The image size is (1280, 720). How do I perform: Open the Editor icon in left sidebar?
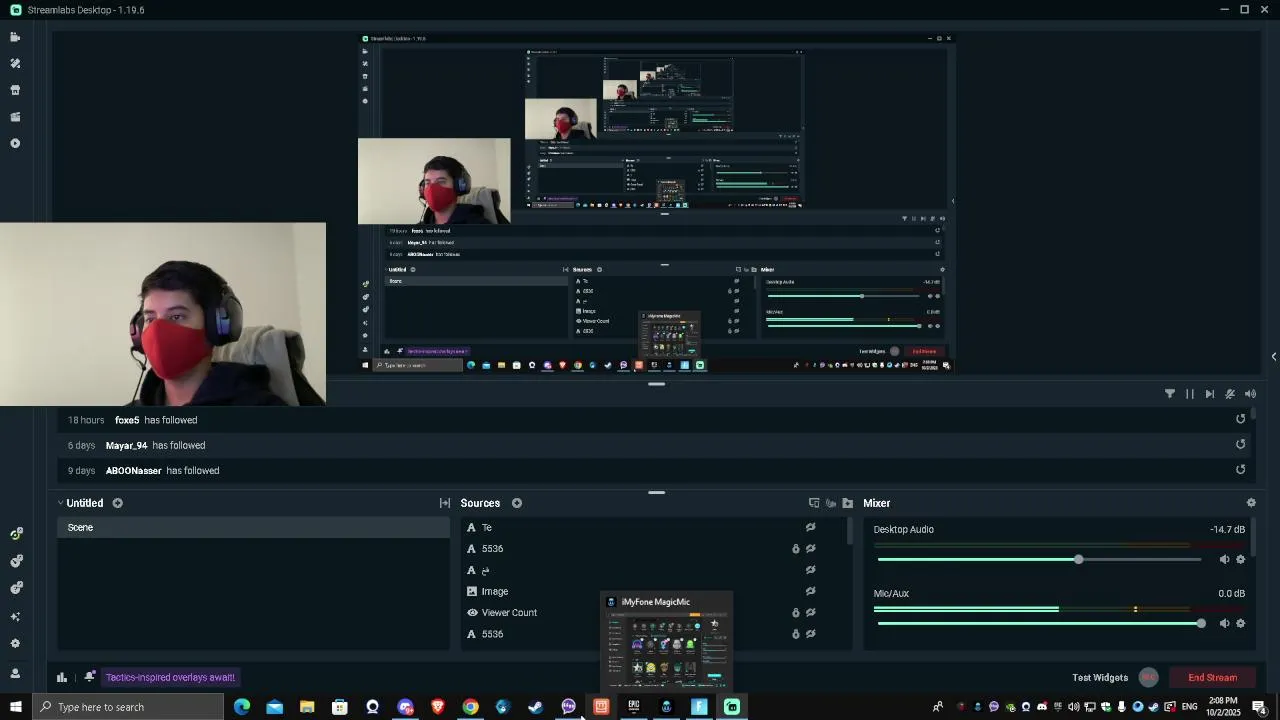15,37
